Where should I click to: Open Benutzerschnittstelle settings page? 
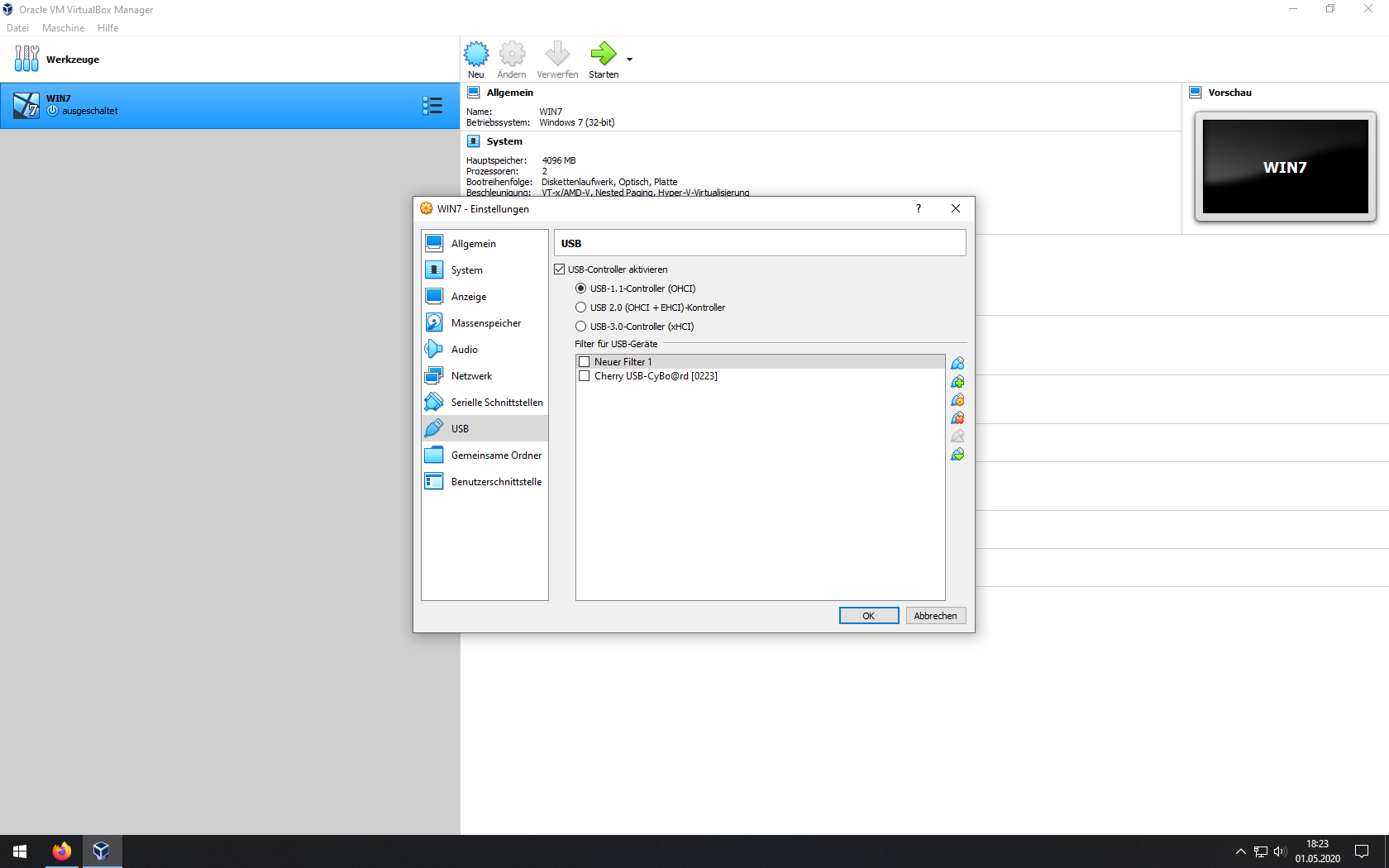tap(484, 482)
